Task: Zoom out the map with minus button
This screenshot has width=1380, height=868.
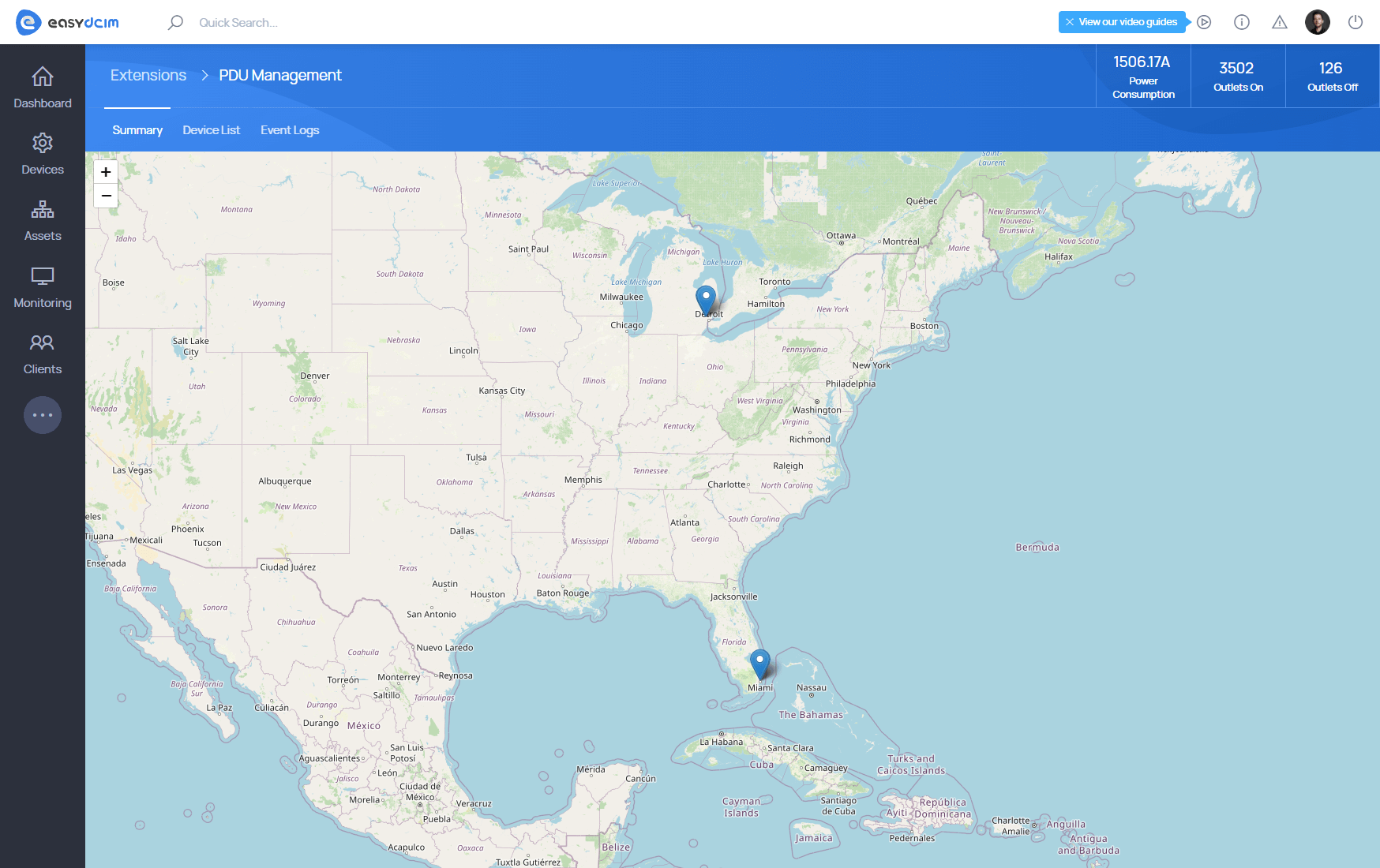Action: pos(106,196)
